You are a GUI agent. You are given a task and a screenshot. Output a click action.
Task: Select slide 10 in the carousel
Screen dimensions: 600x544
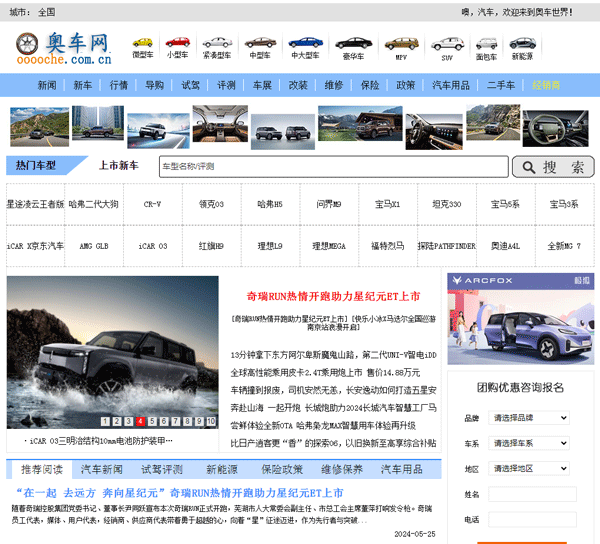coord(211,421)
